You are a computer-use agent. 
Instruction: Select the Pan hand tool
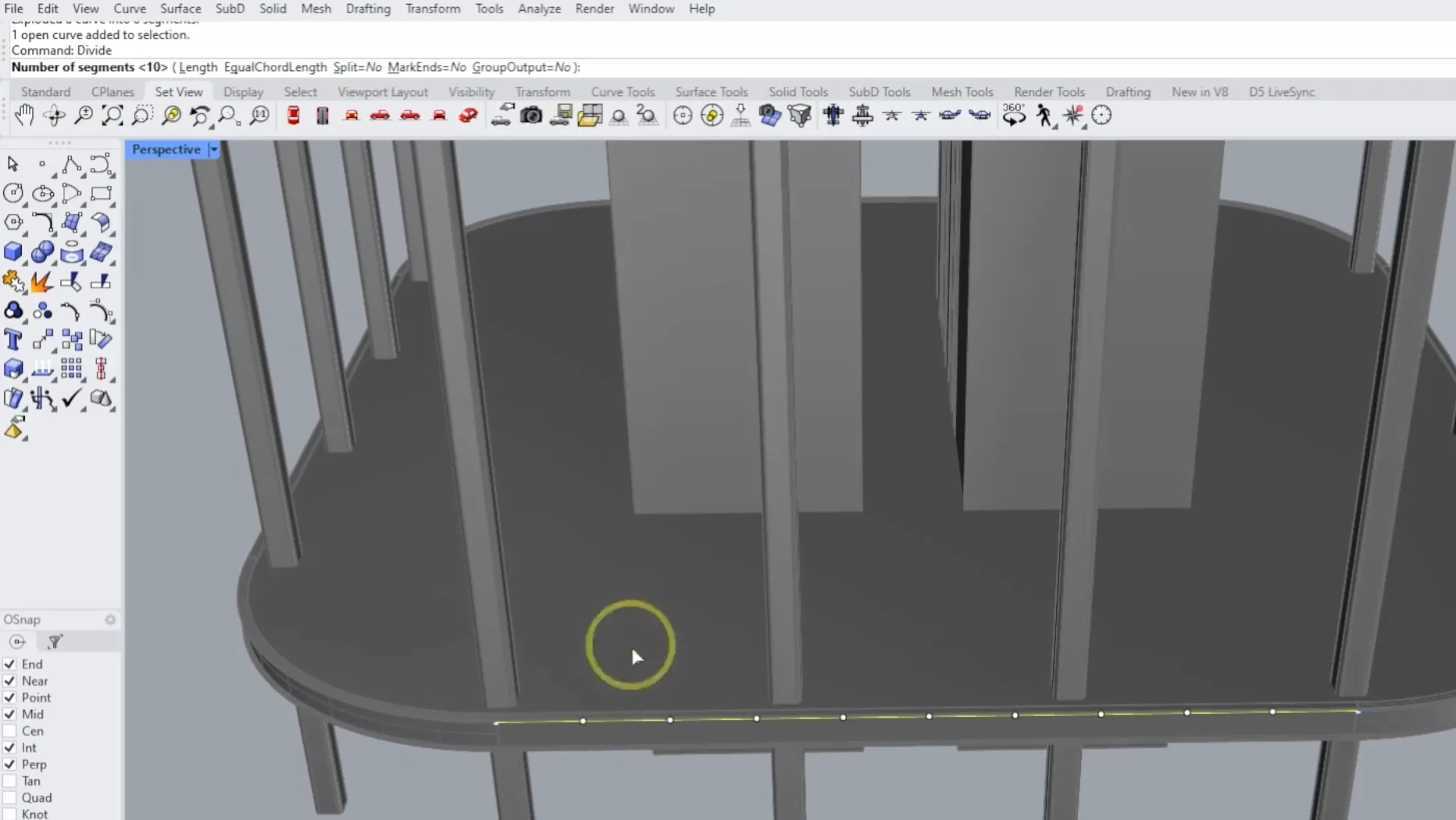(x=24, y=116)
